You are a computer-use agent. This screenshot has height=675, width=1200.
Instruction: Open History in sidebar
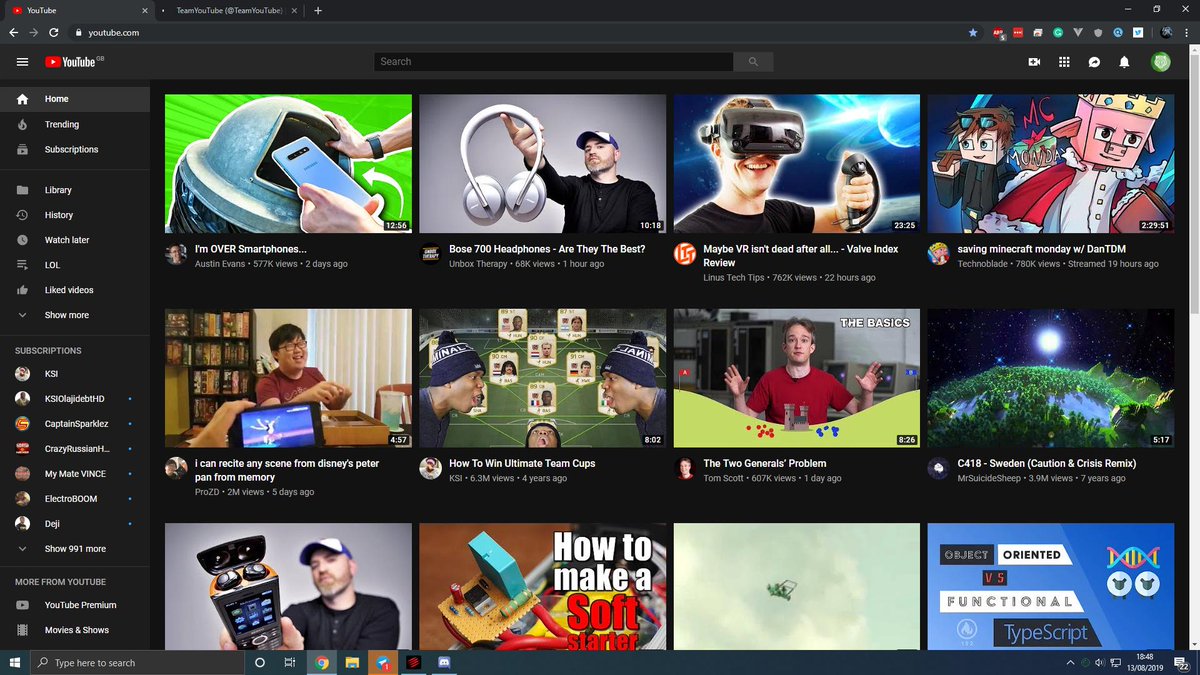(x=75, y=215)
